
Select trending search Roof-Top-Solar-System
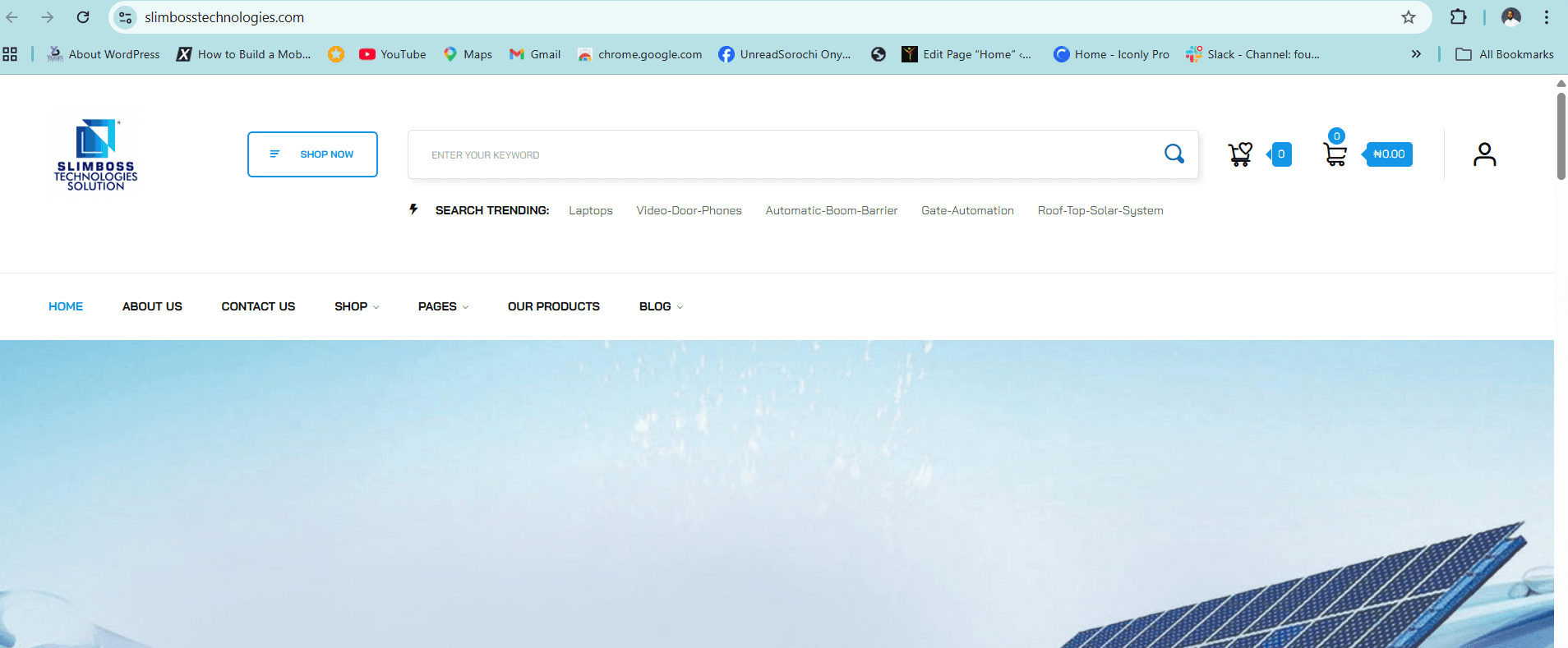(x=1100, y=211)
